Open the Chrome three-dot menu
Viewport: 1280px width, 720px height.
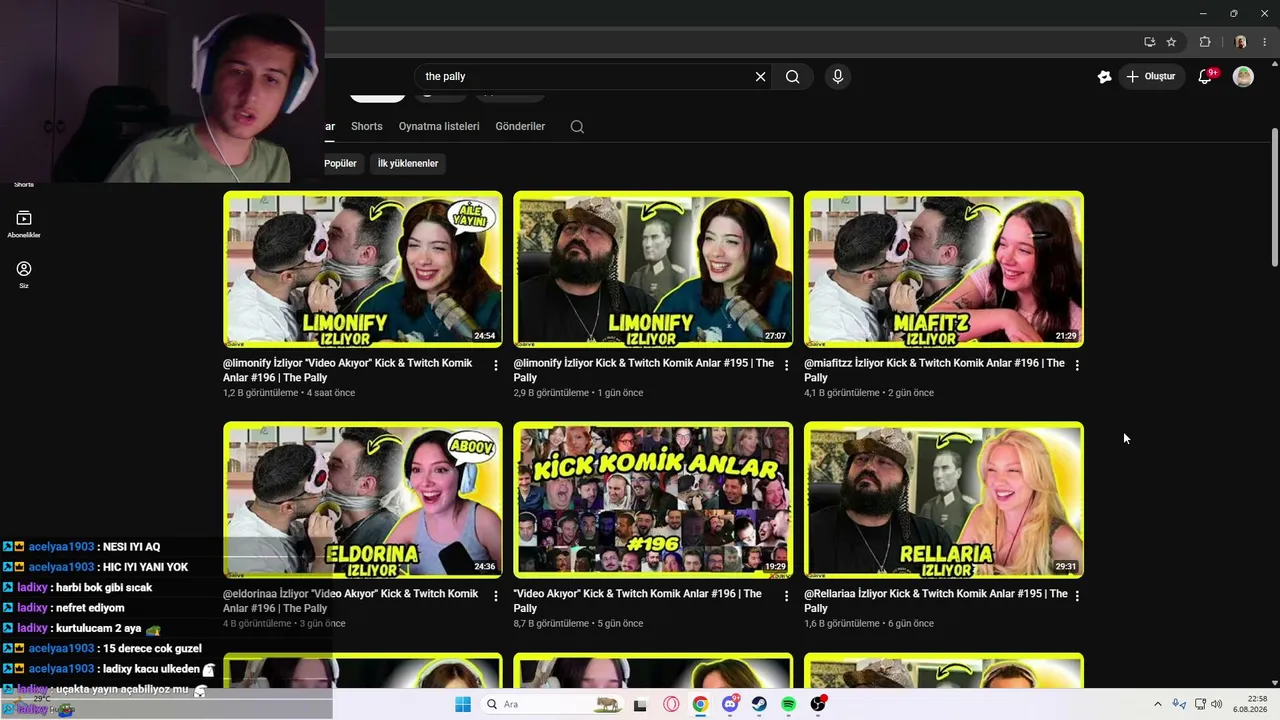(1264, 42)
